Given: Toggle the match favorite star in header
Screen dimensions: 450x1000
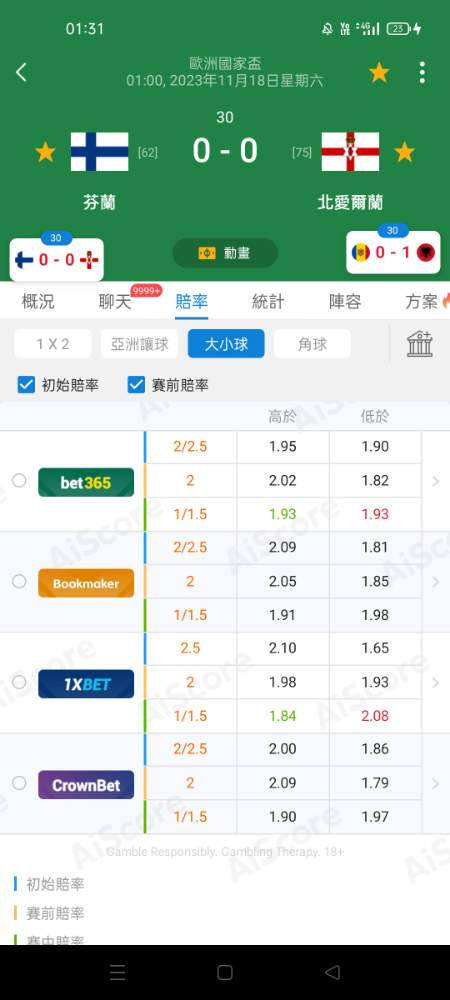Looking at the screenshot, I should [x=379, y=73].
